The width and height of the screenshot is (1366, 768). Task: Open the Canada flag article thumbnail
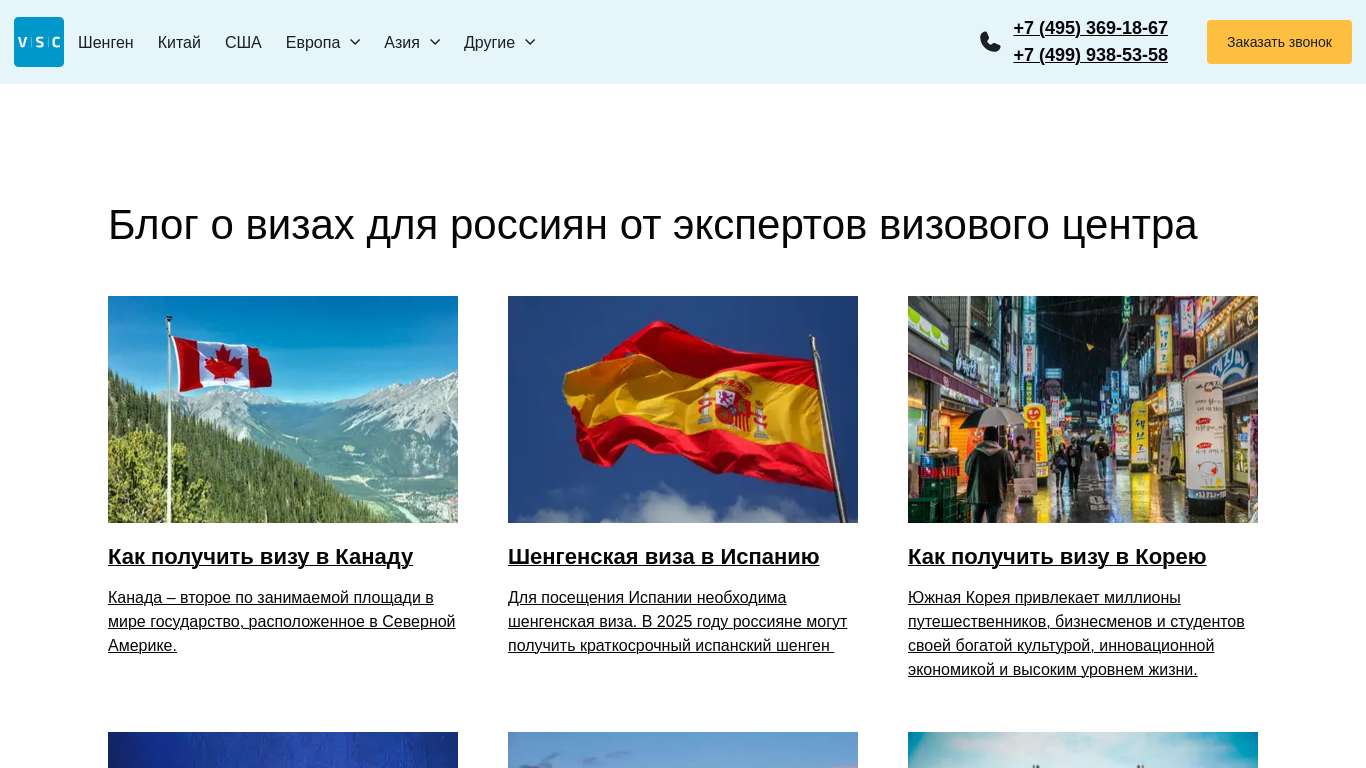click(283, 409)
